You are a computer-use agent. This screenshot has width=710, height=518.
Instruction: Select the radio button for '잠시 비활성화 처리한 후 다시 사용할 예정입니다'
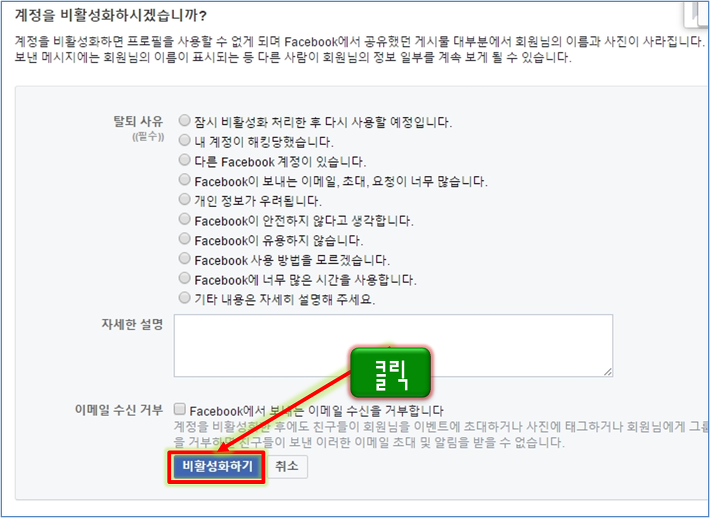184,120
